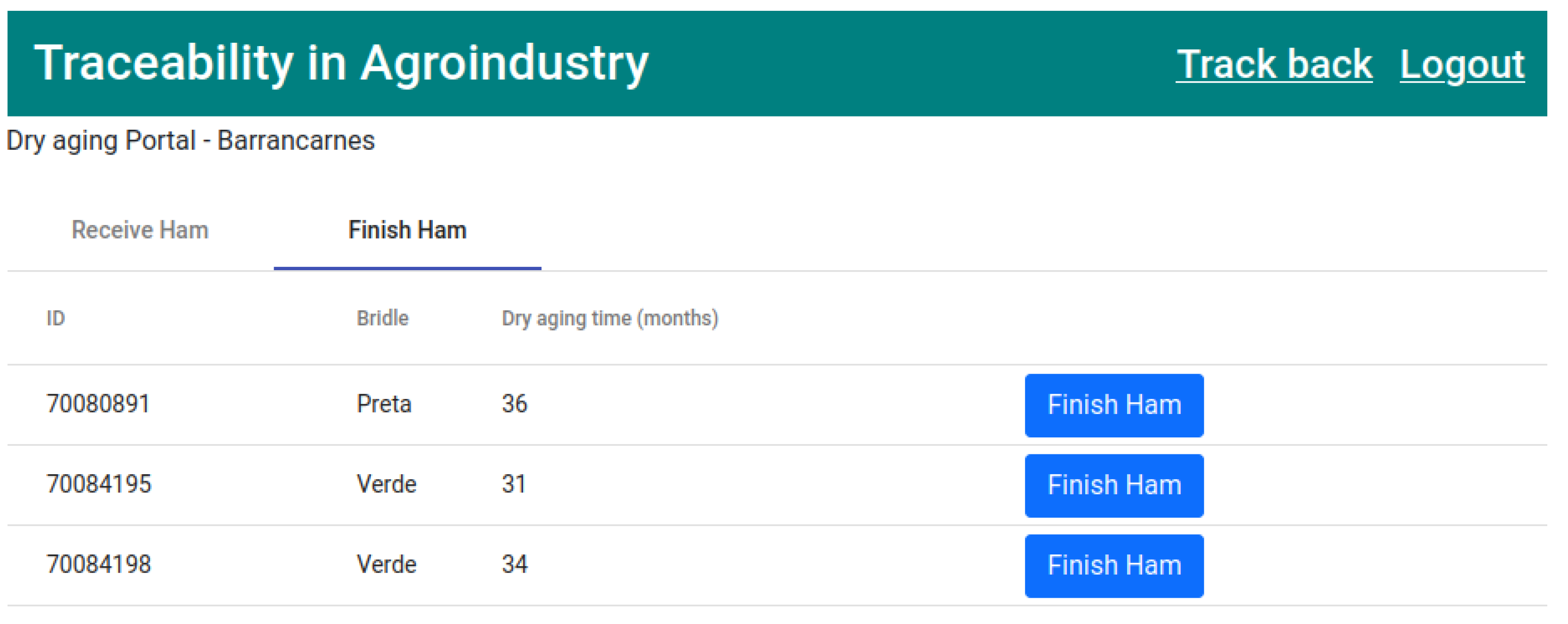Log out using the Logout link
This screenshot has height=624, width=1568.
(1461, 64)
